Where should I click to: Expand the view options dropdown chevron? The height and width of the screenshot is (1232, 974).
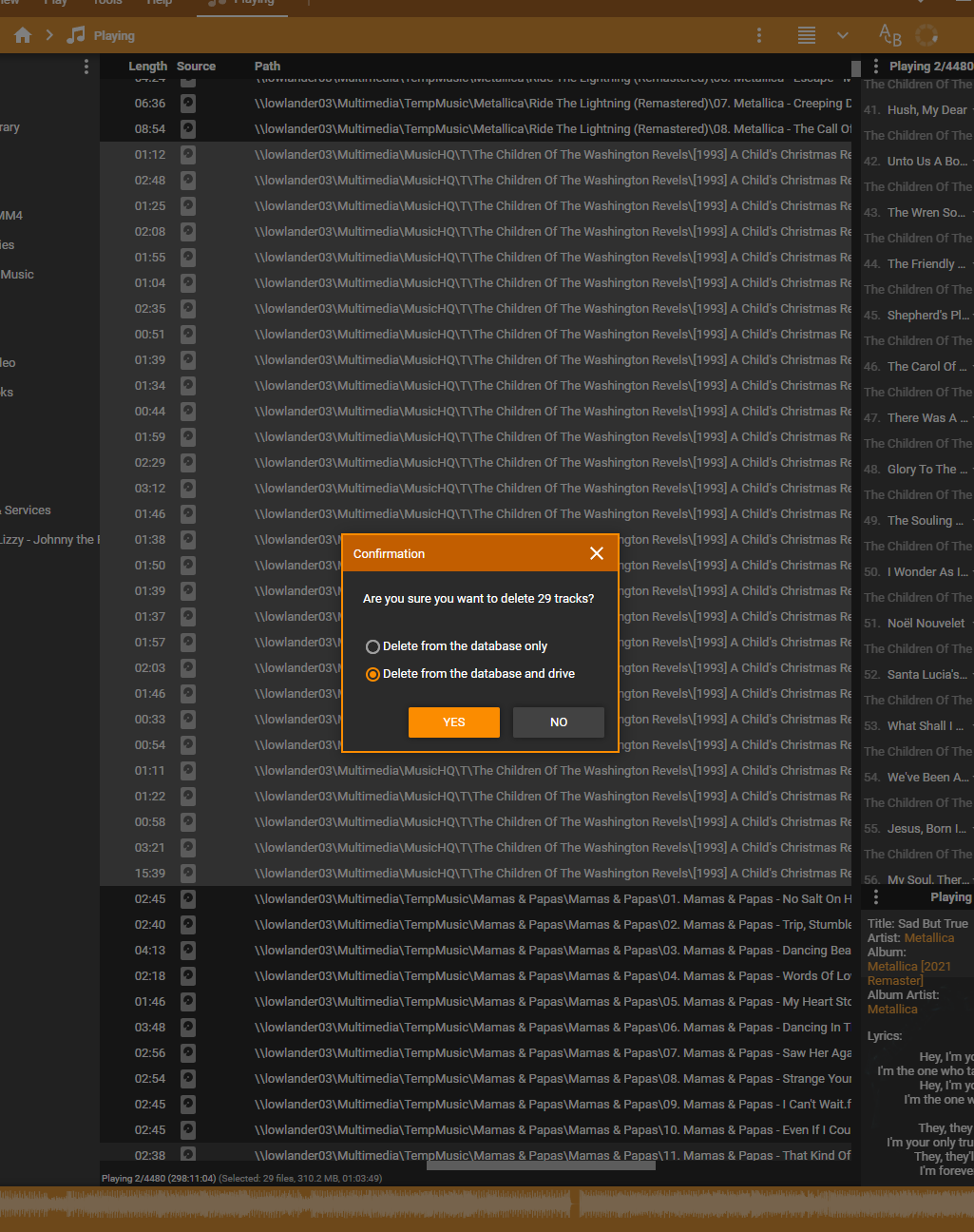(x=842, y=35)
